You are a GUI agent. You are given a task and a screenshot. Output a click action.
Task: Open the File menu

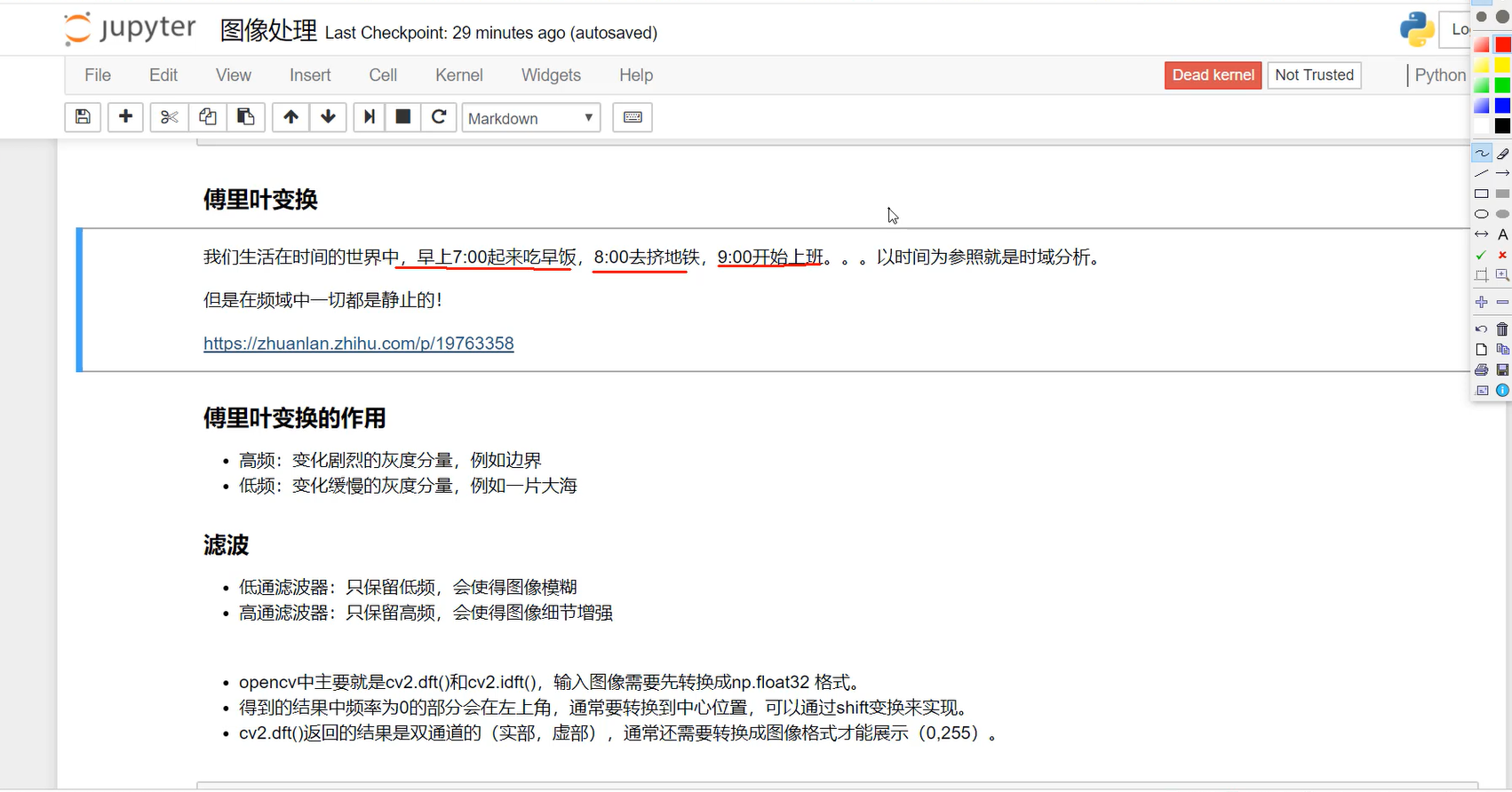click(98, 75)
